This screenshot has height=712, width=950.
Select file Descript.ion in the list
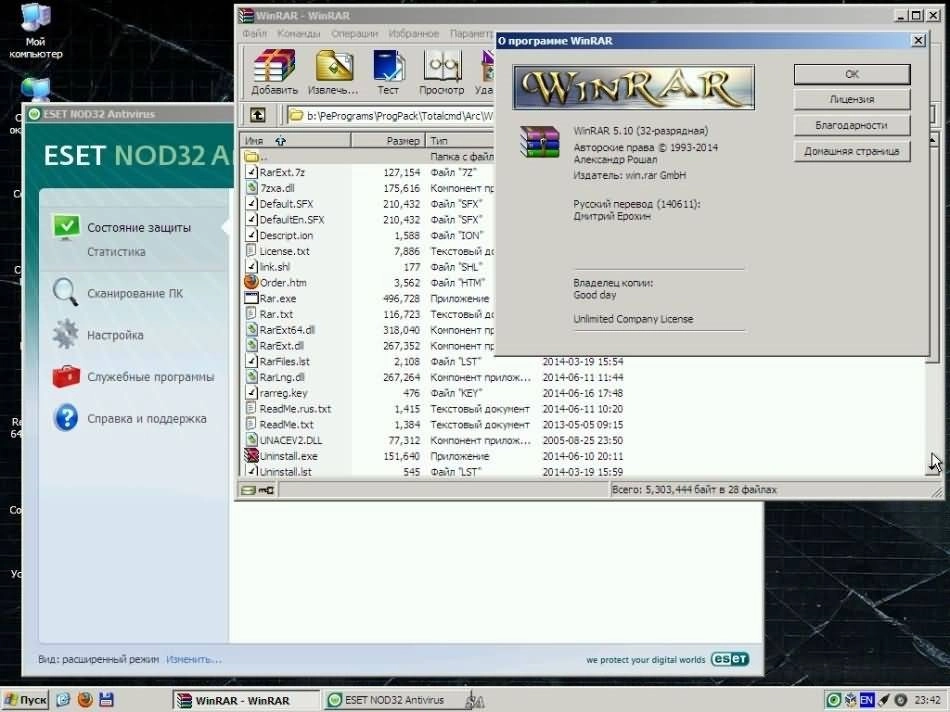click(286, 235)
